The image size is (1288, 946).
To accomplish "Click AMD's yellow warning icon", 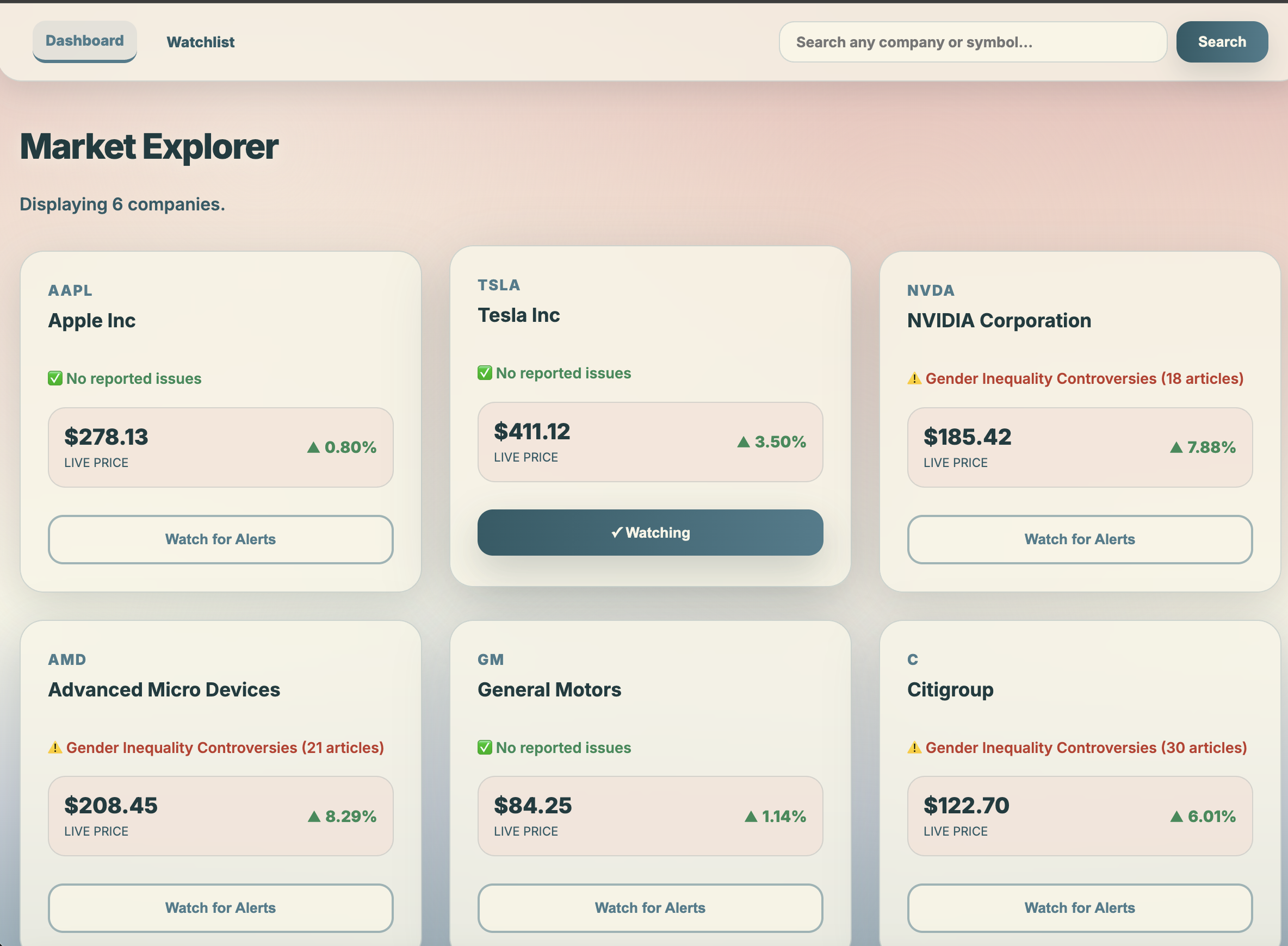I will click(55, 748).
